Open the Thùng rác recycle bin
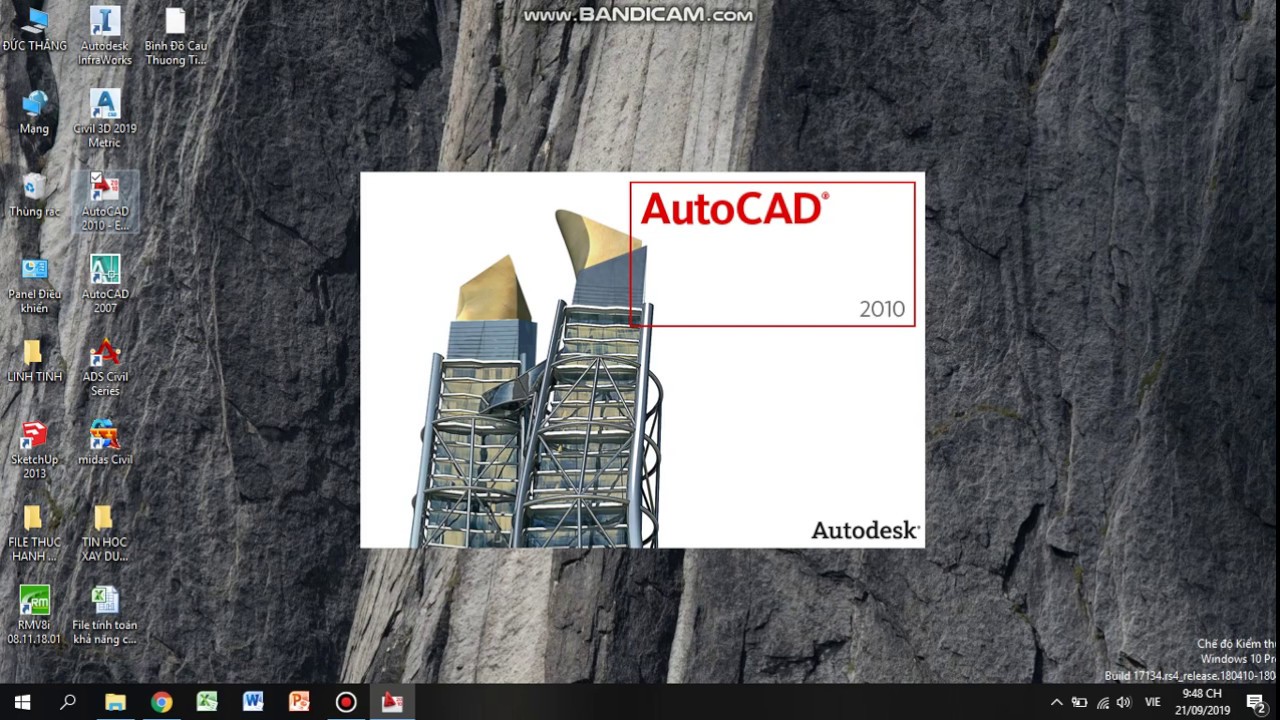Image resolution: width=1280 pixels, height=720 pixels. (35, 195)
